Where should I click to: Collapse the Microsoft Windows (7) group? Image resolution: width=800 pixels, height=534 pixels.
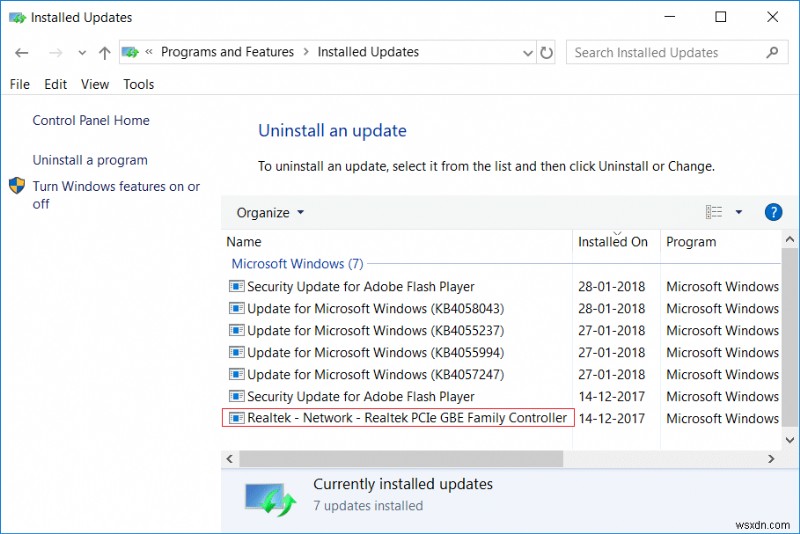297,264
